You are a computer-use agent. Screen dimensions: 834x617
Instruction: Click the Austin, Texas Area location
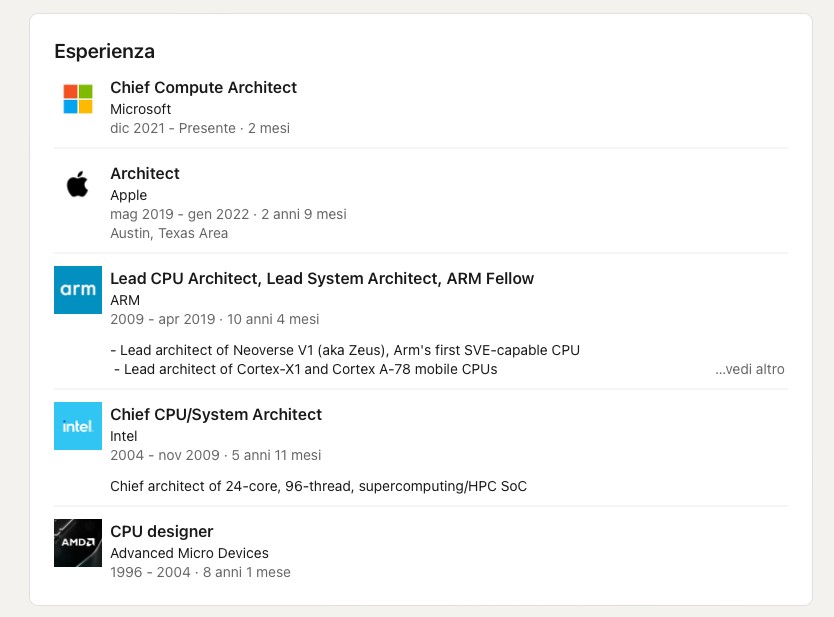(169, 234)
